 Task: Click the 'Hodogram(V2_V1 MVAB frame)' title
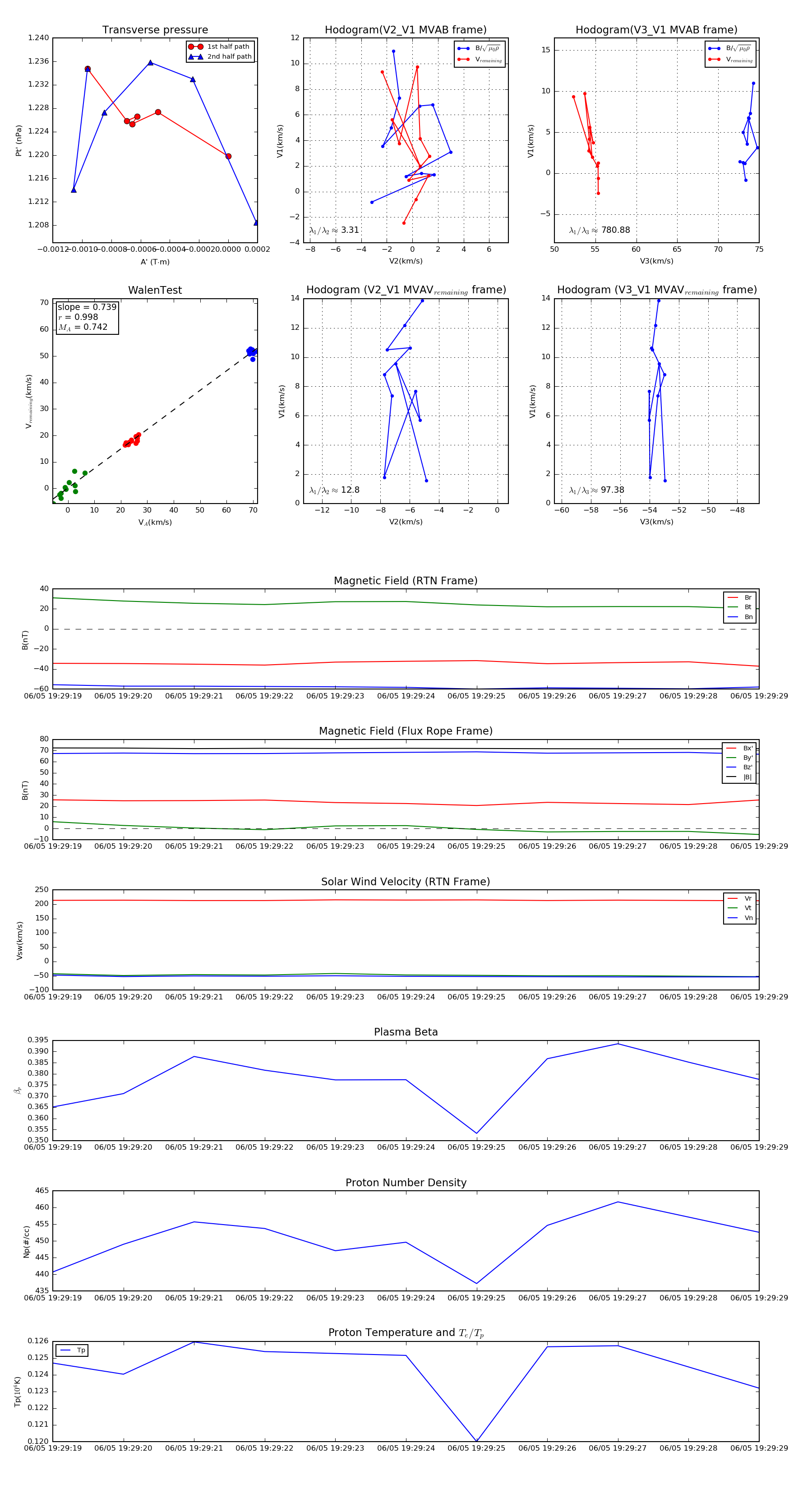coord(406,30)
